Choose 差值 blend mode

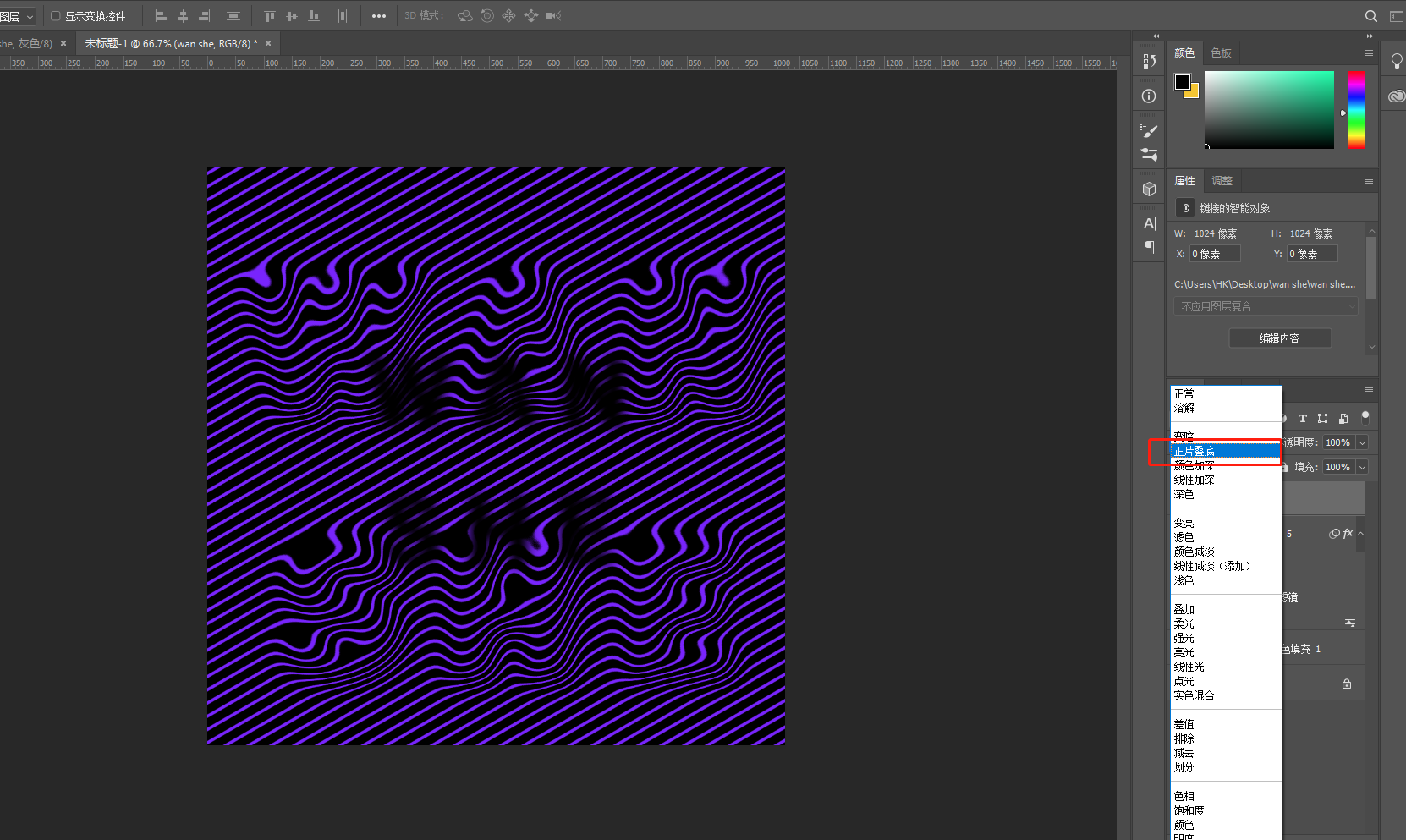pyautogui.click(x=1226, y=724)
